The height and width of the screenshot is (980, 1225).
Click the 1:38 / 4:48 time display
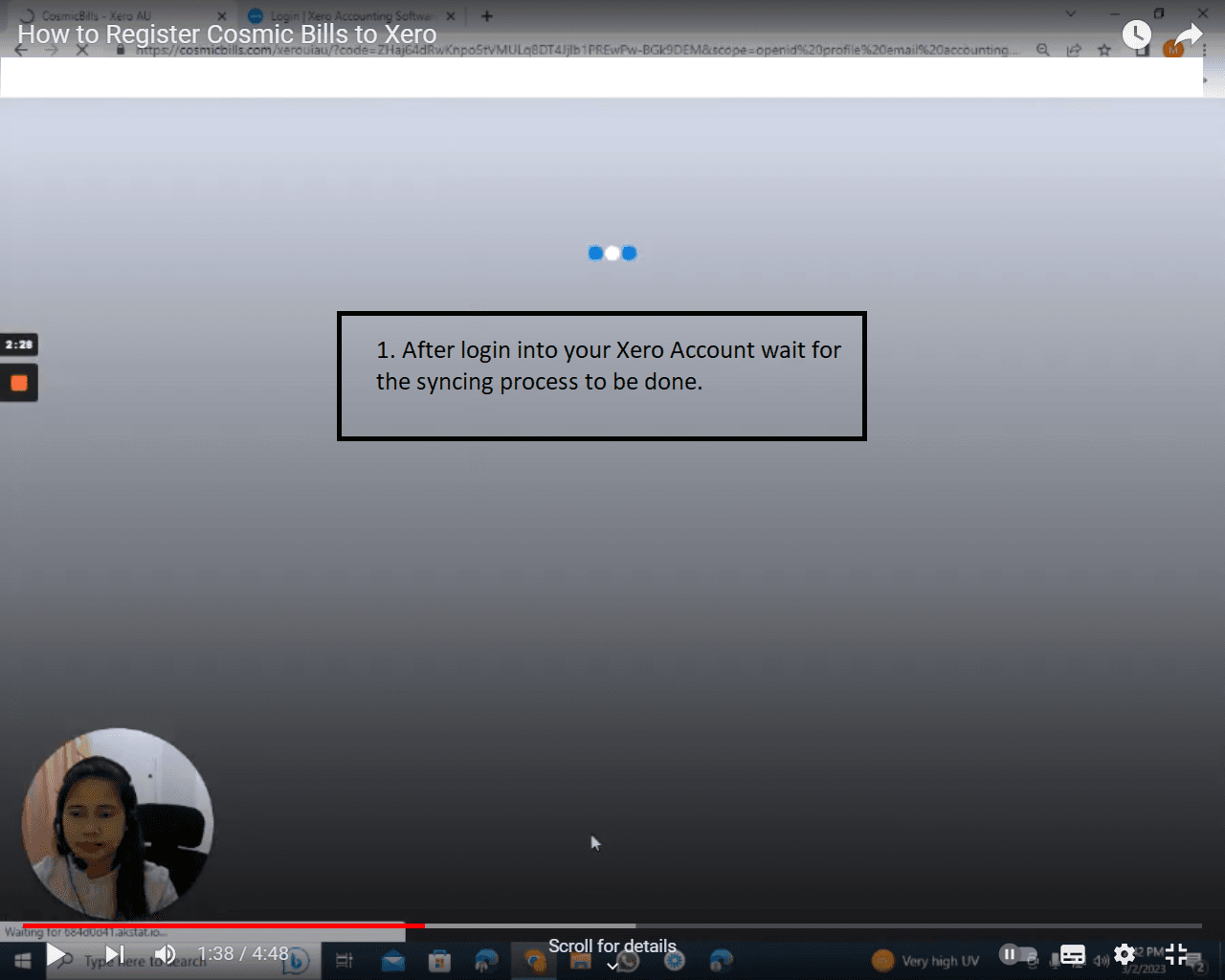[243, 954]
